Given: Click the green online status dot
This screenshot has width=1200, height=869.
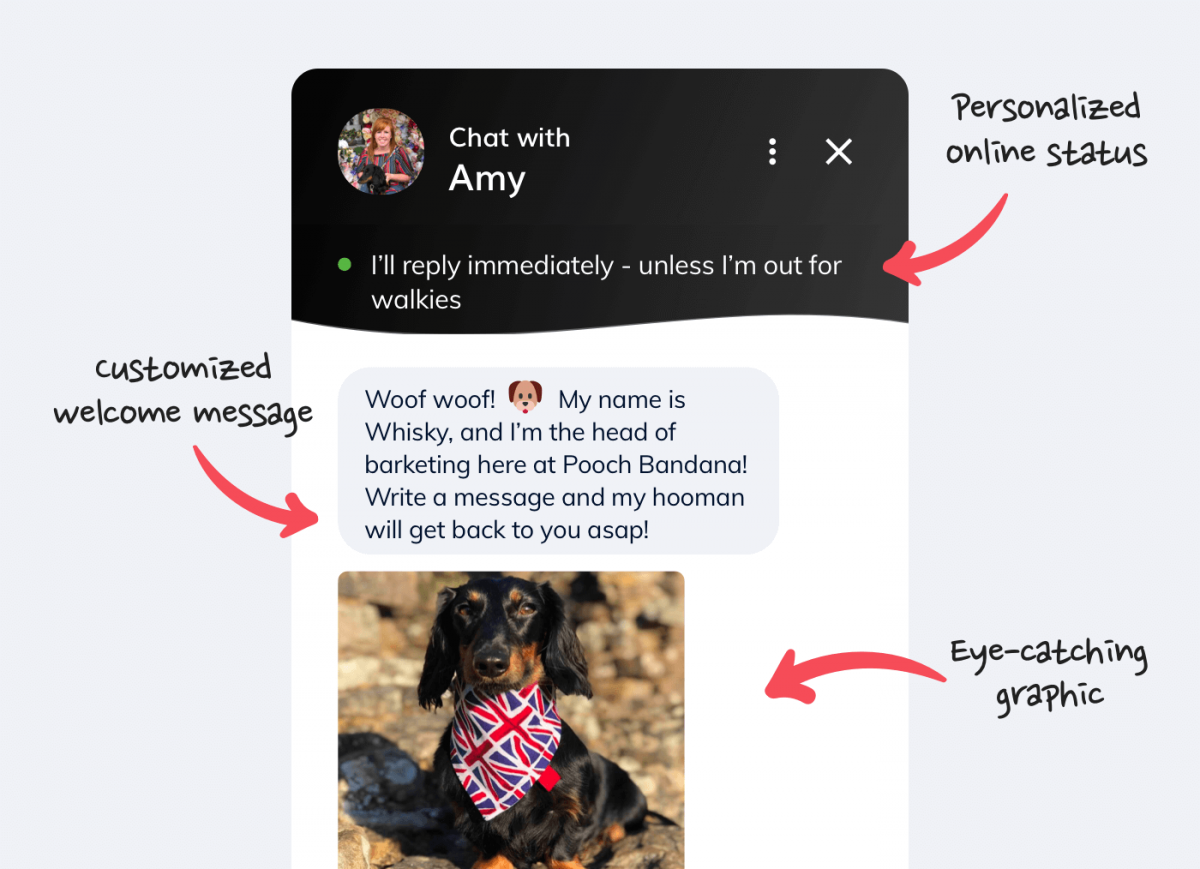Looking at the screenshot, I should tap(345, 265).
